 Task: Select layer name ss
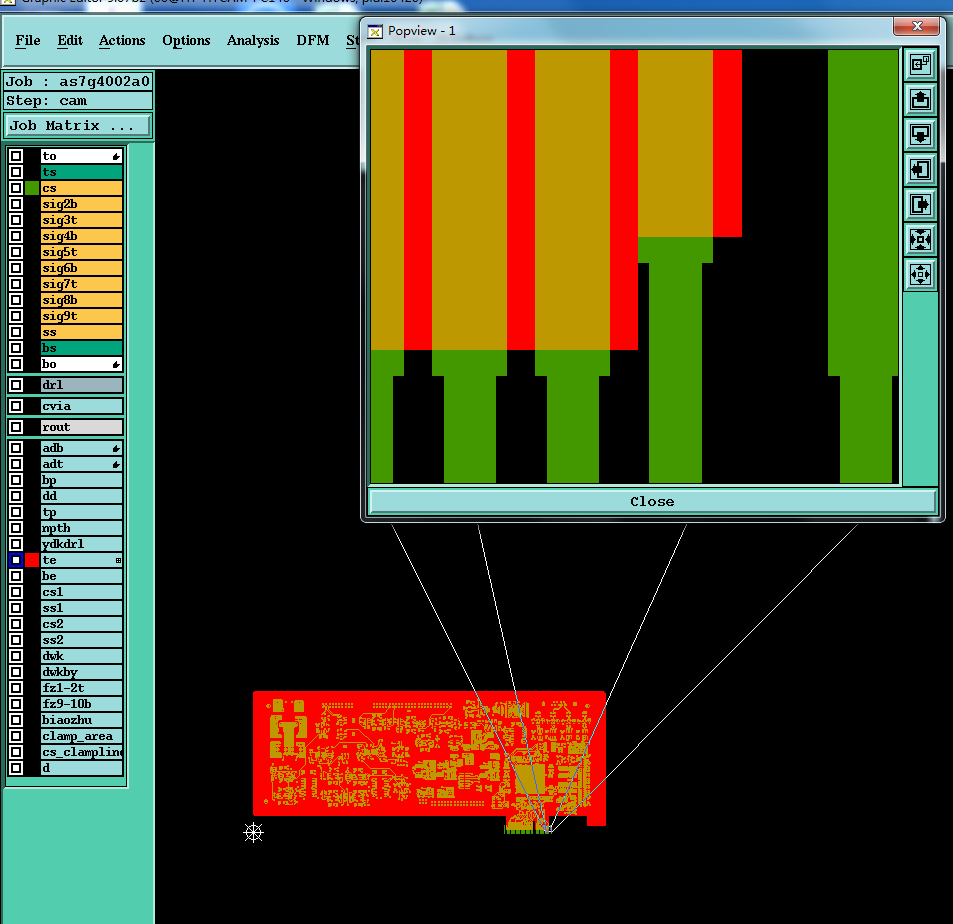click(x=81, y=333)
